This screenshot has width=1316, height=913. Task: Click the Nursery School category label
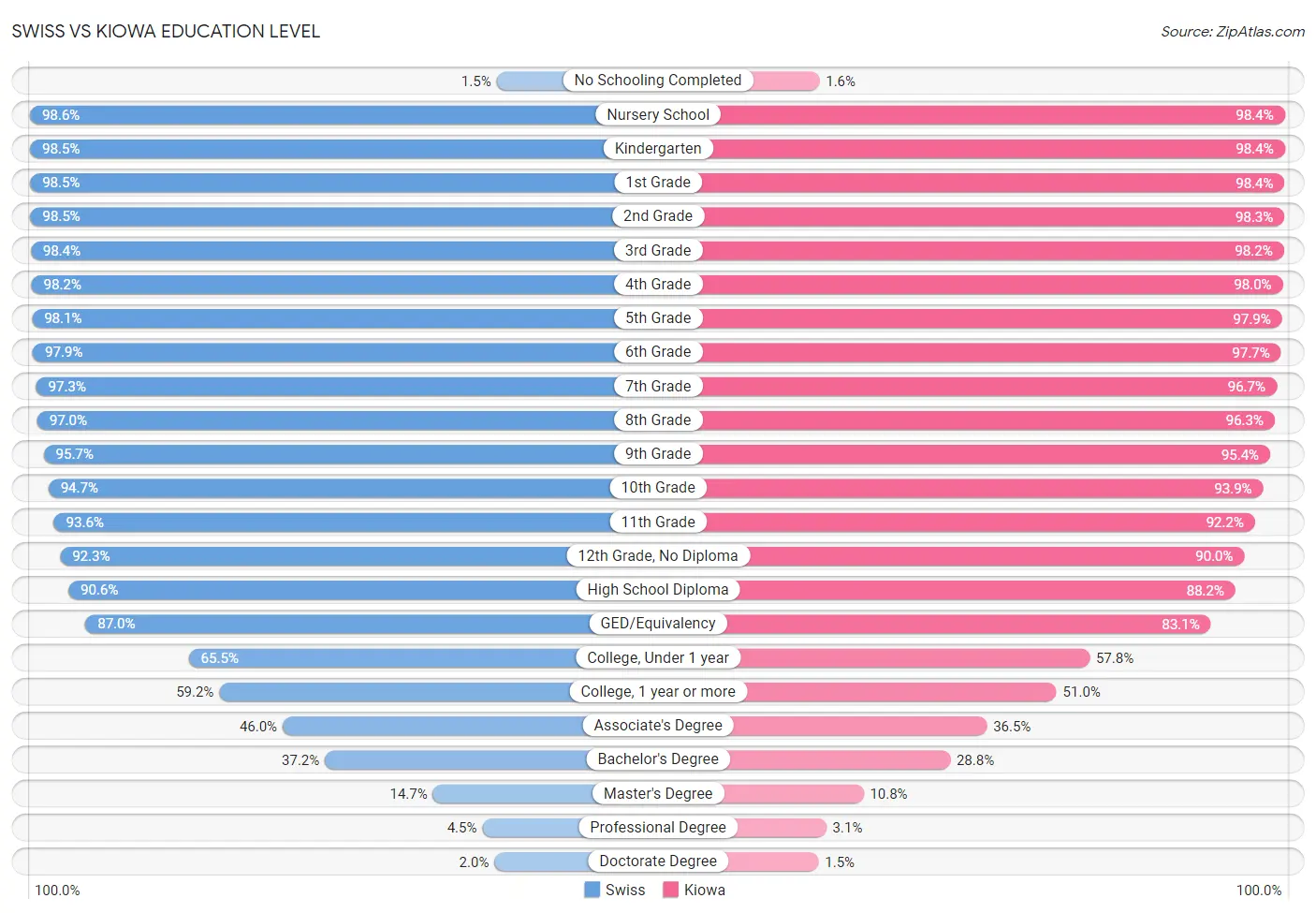point(658,114)
